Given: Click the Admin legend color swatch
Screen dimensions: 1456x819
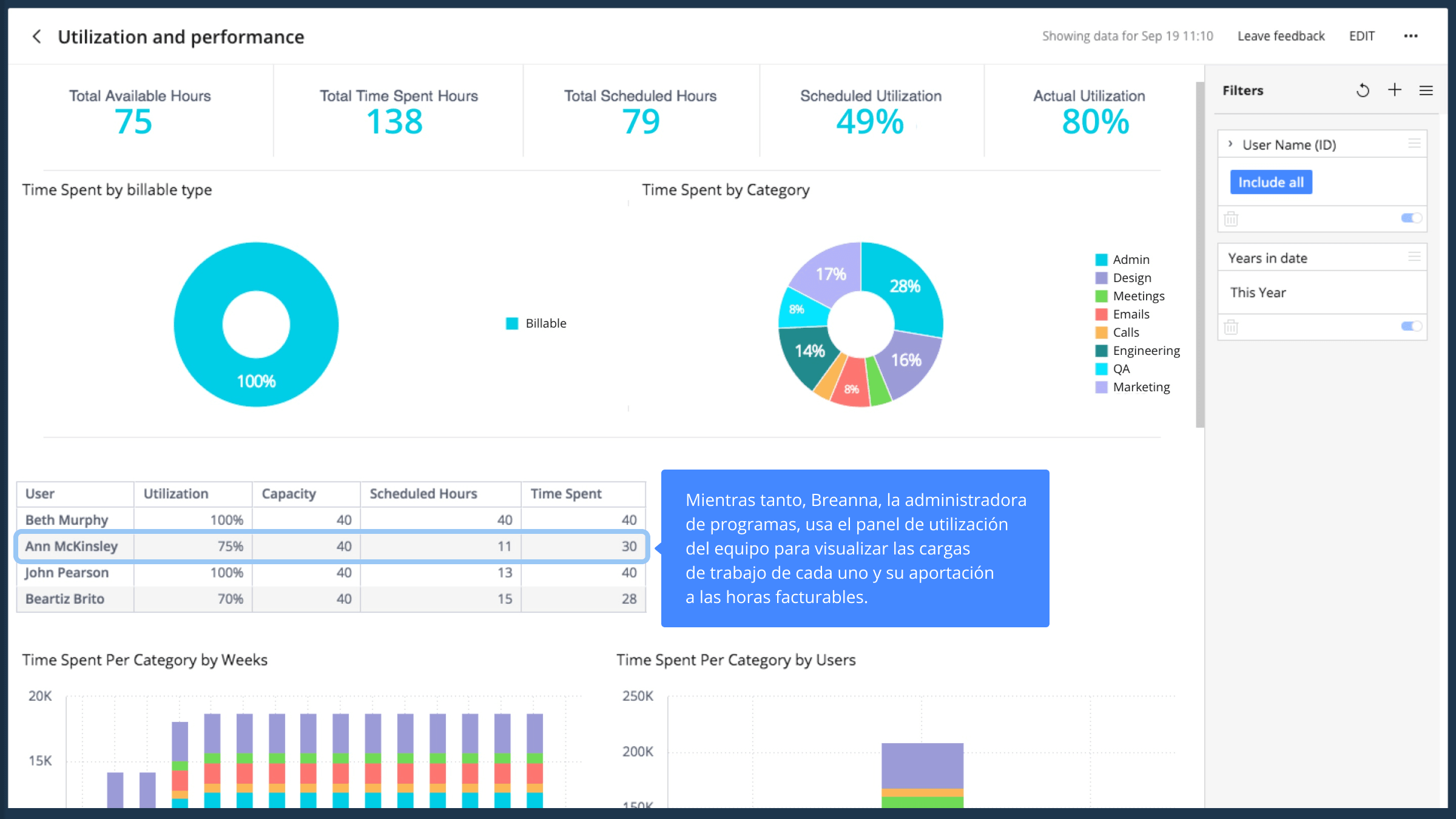Looking at the screenshot, I should click(x=1101, y=260).
